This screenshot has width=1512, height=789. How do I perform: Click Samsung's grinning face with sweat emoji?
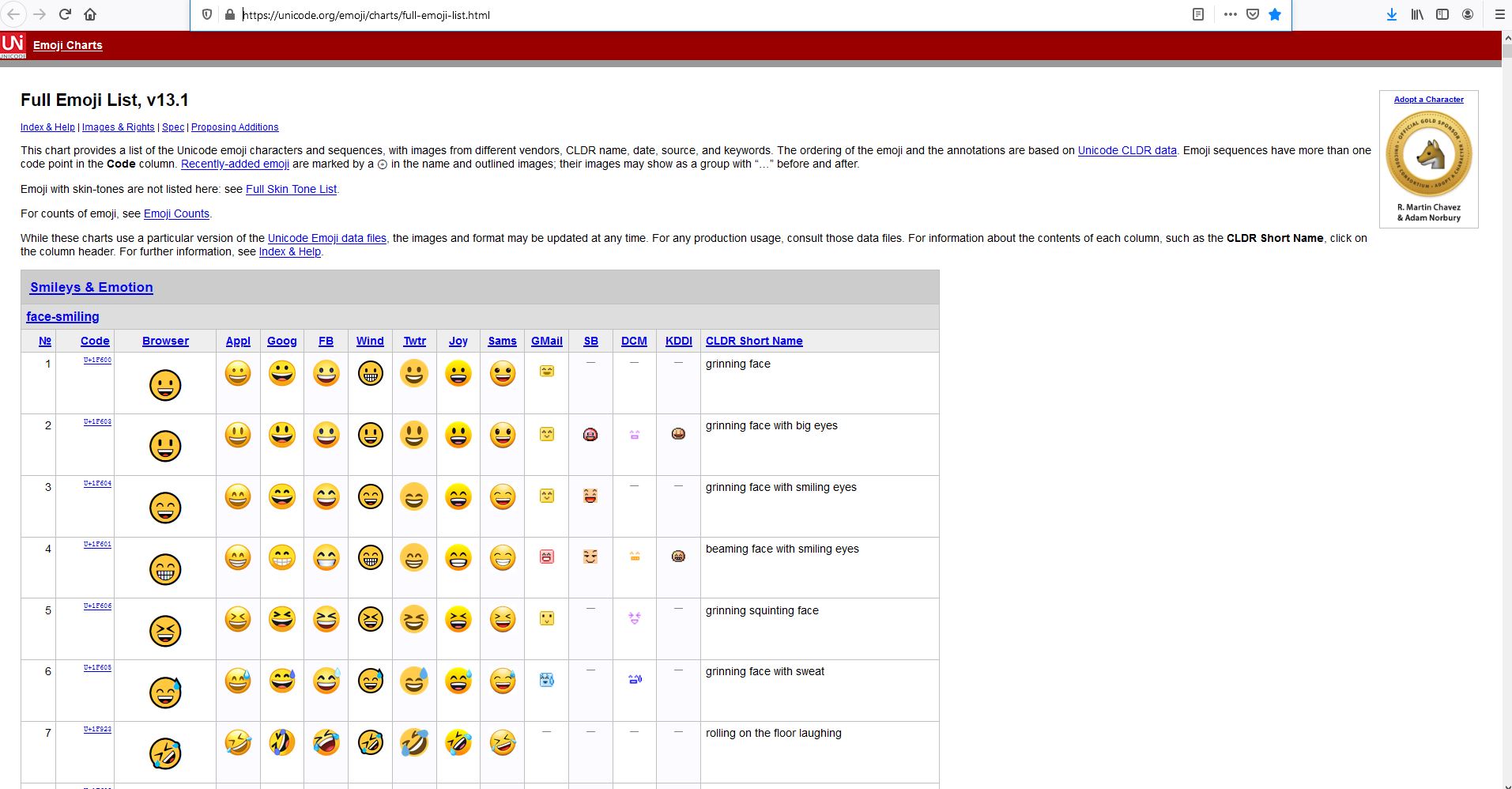click(503, 681)
